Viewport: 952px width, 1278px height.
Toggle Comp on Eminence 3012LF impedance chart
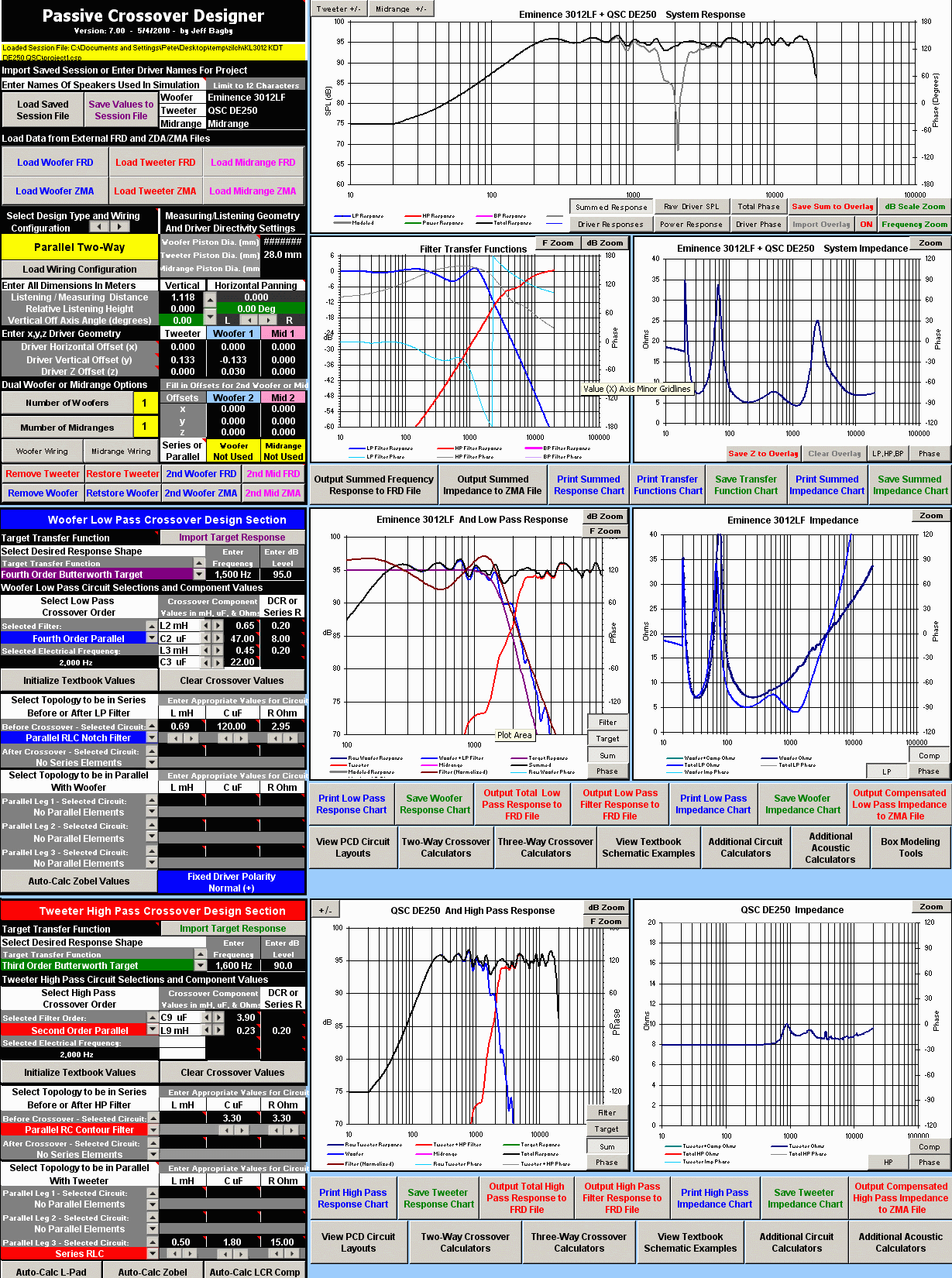[930, 755]
